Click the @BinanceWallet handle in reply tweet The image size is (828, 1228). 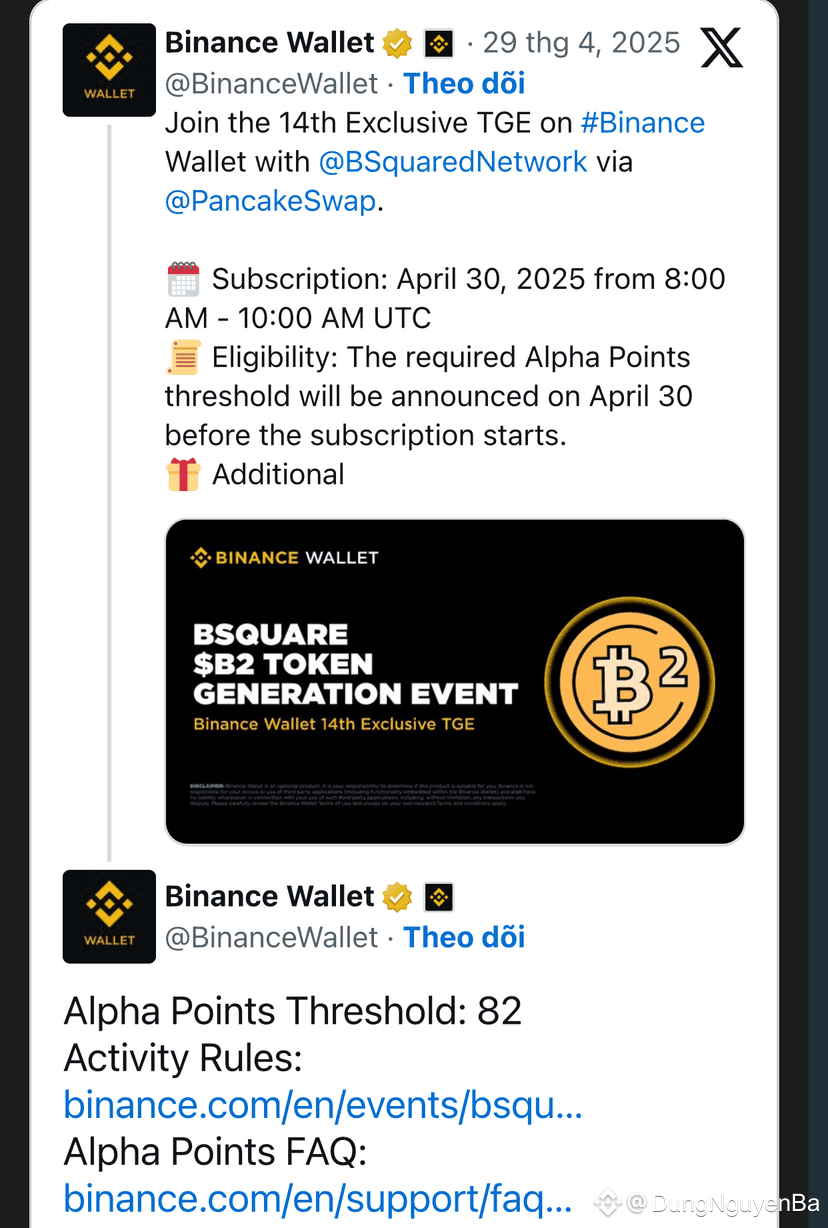coord(271,937)
